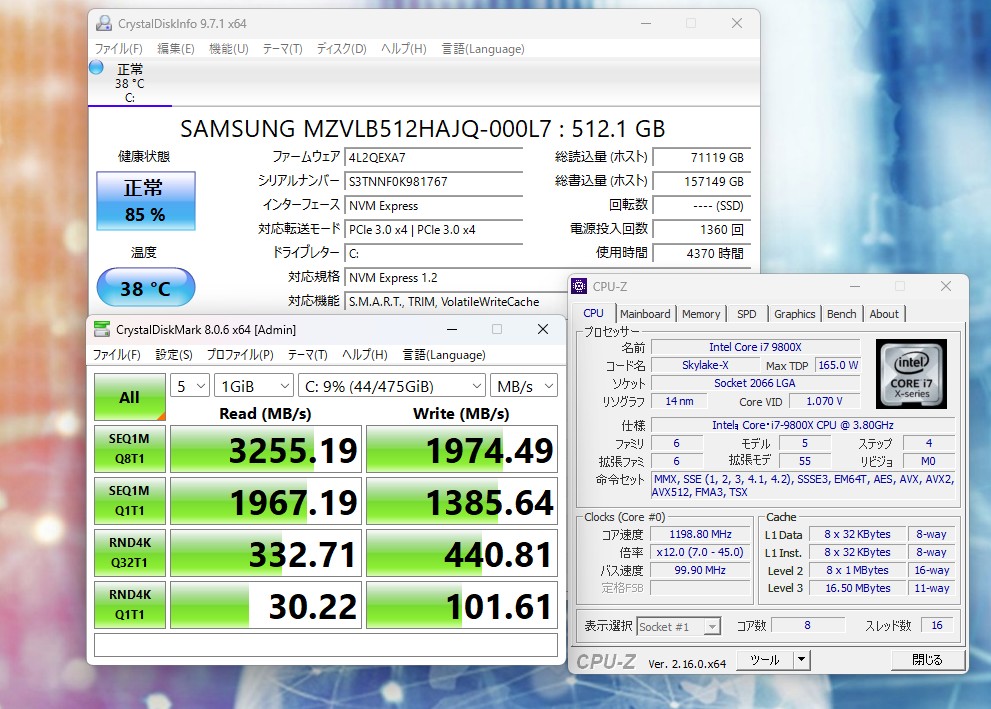Viewport: 991px width, 709px height.
Task: Click the CPU-Z title bar app icon
Action: click(579, 286)
